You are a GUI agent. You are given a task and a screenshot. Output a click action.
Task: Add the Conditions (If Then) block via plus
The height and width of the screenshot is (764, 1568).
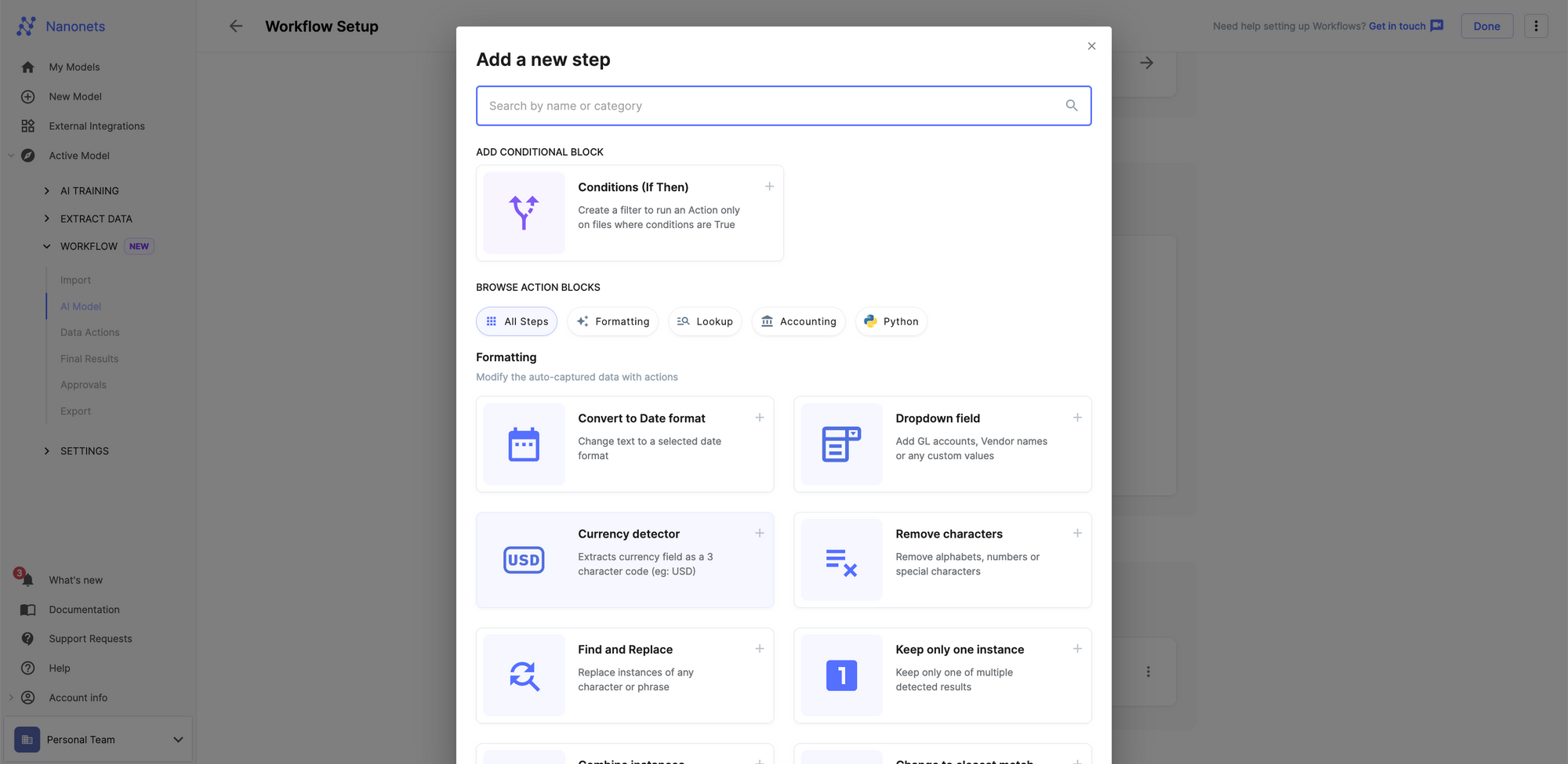(769, 186)
